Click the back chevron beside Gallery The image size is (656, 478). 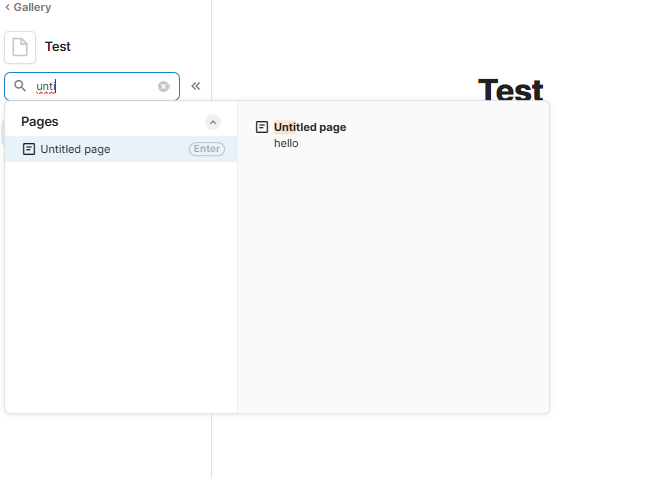[x=8, y=7]
